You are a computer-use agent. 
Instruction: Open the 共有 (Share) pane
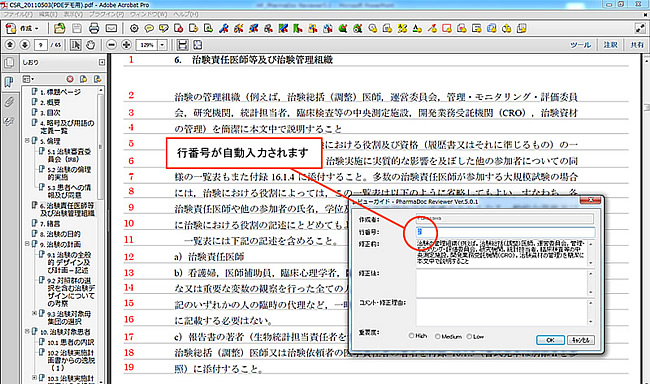[636, 45]
